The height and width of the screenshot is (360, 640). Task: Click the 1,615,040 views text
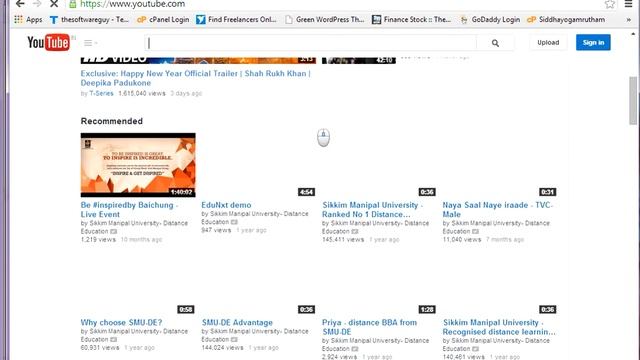pos(142,93)
